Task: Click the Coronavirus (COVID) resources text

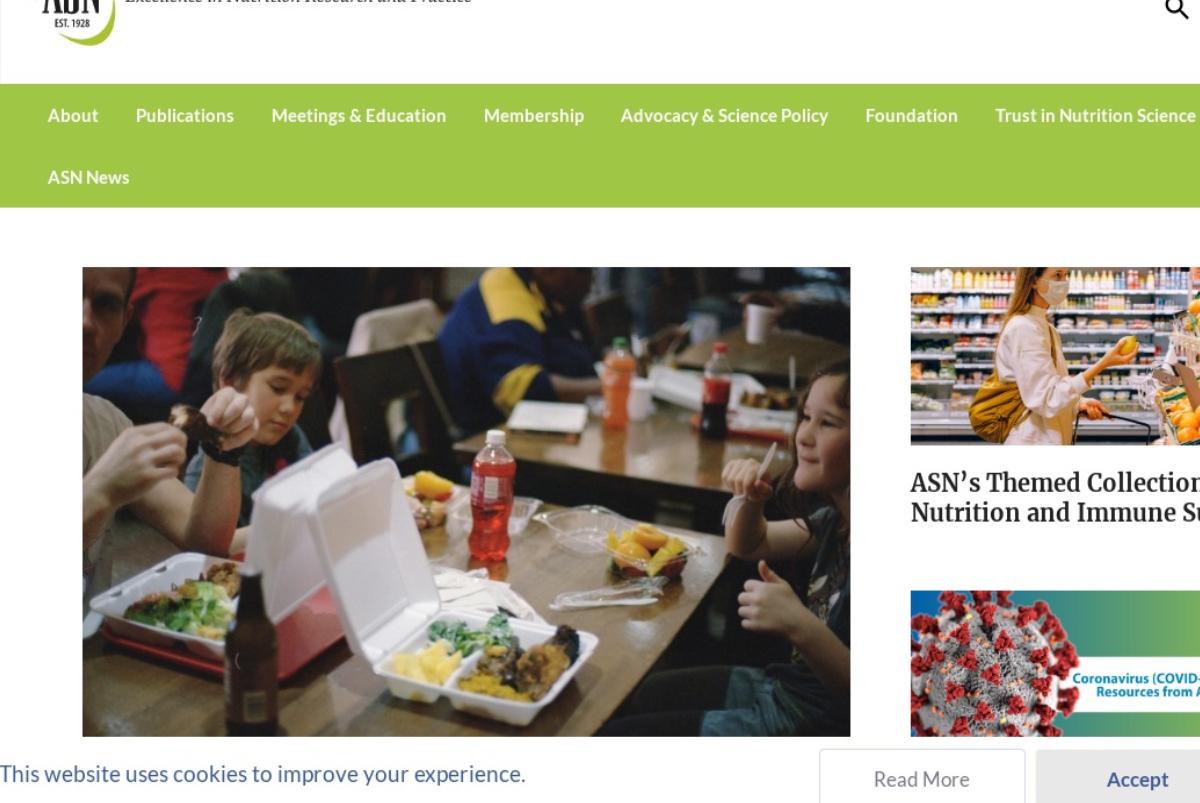Action: tap(1135, 685)
